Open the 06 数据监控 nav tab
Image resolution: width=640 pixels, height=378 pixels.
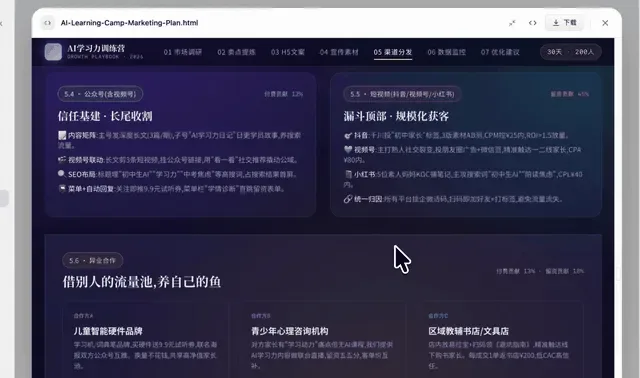tap(447, 52)
